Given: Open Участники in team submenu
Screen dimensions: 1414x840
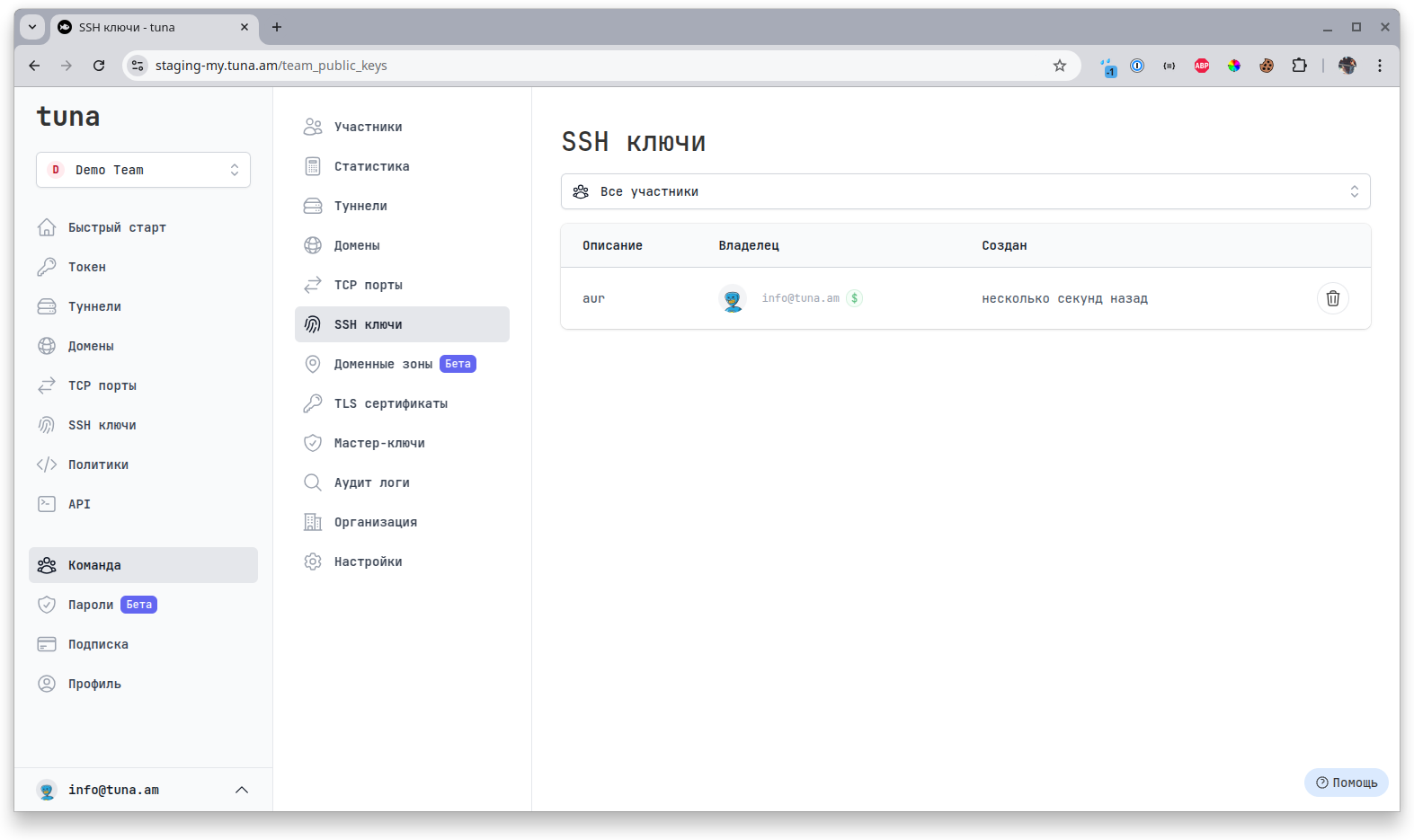Looking at the screenshot, I should click(402, 127).
